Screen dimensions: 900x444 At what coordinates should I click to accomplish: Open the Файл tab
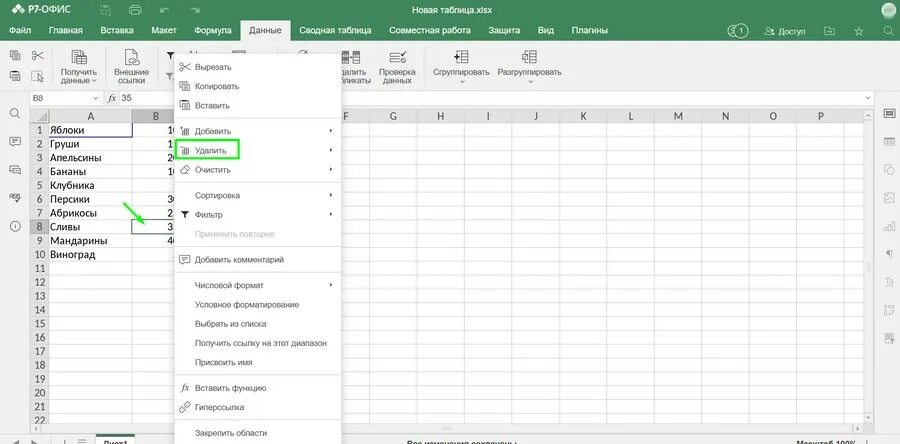click(x=20, y=30)
